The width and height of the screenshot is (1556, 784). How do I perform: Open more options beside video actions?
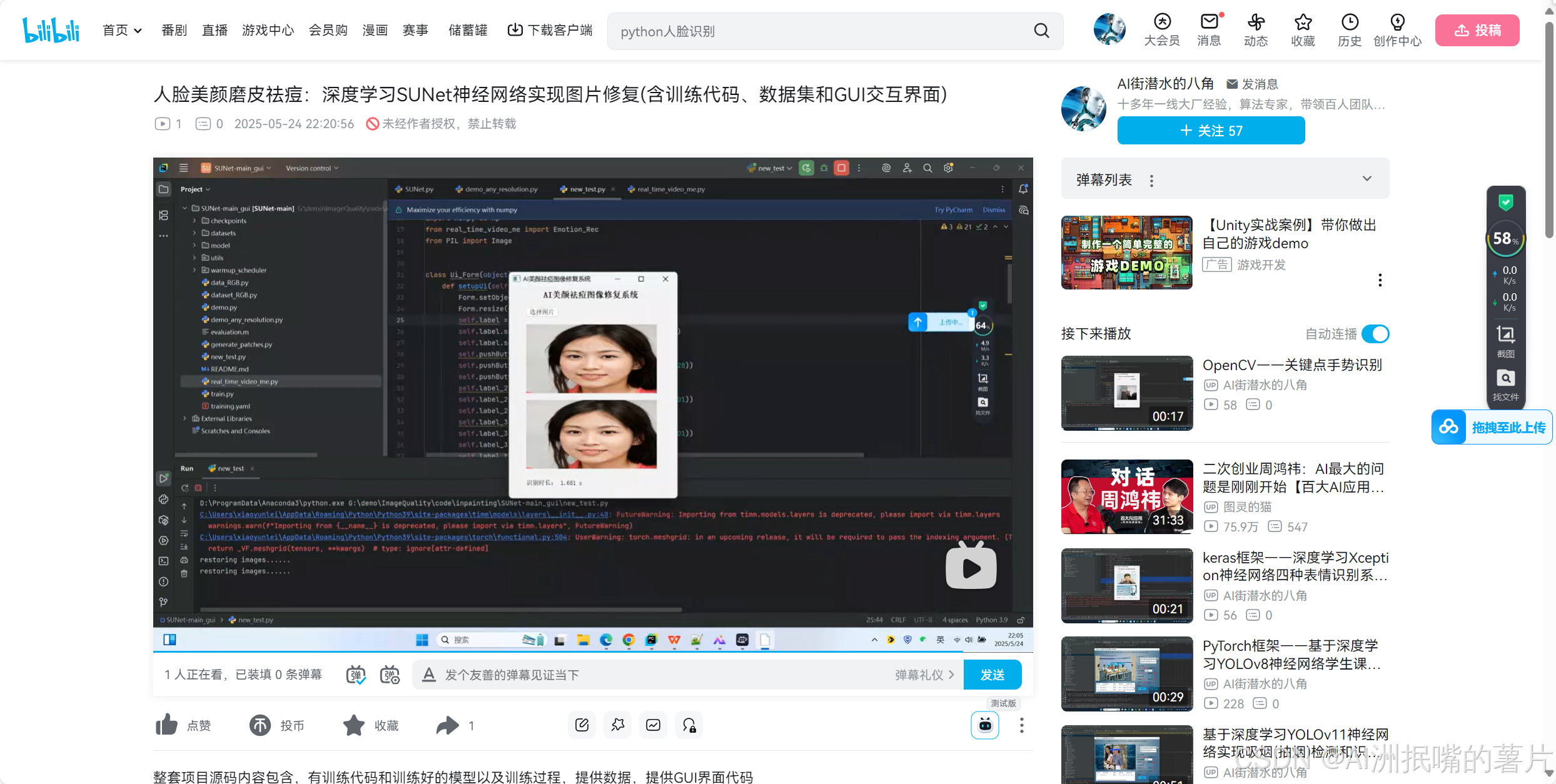[1021, 725]
